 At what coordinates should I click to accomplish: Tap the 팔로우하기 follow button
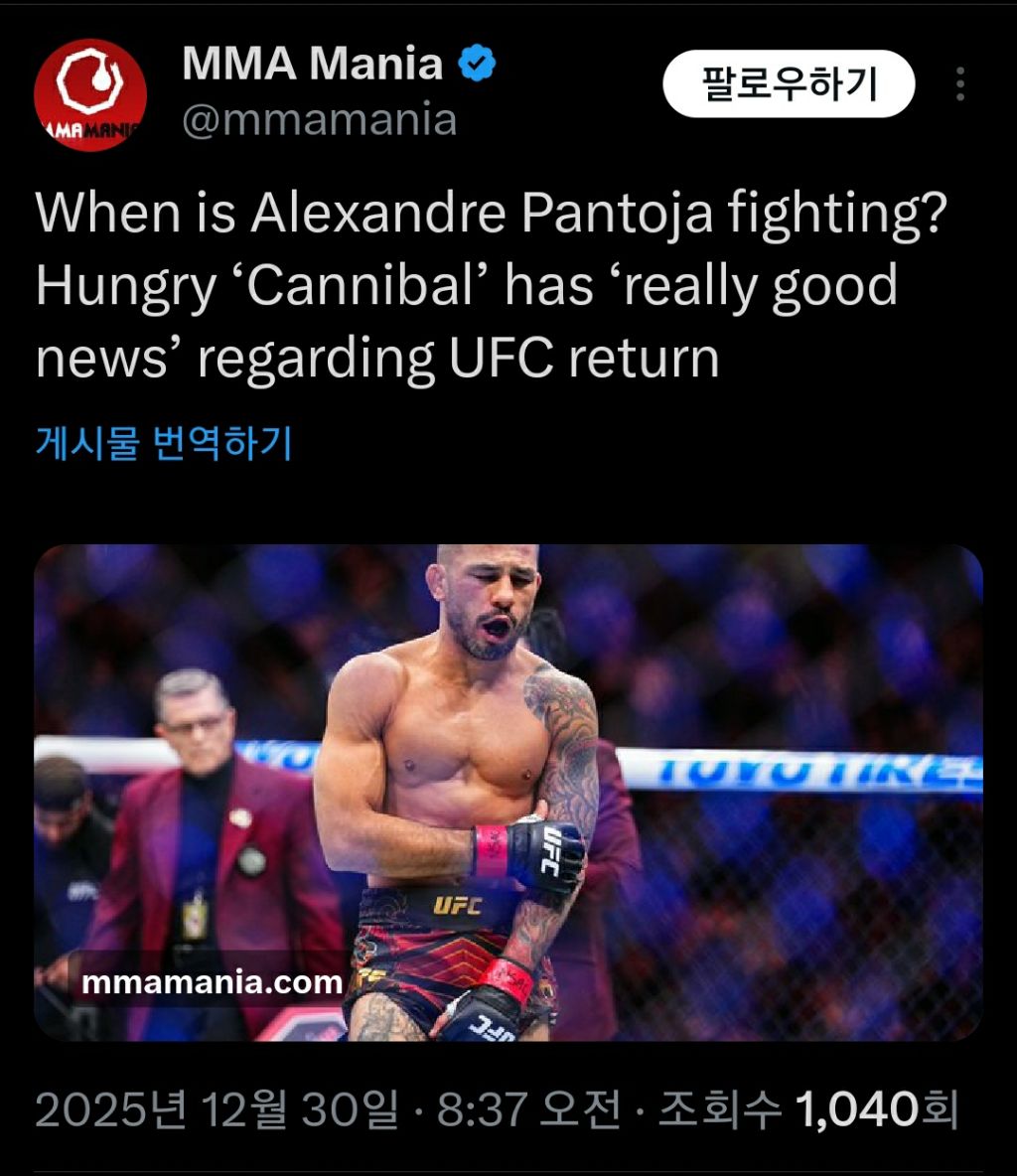click(x=789, y=83)
